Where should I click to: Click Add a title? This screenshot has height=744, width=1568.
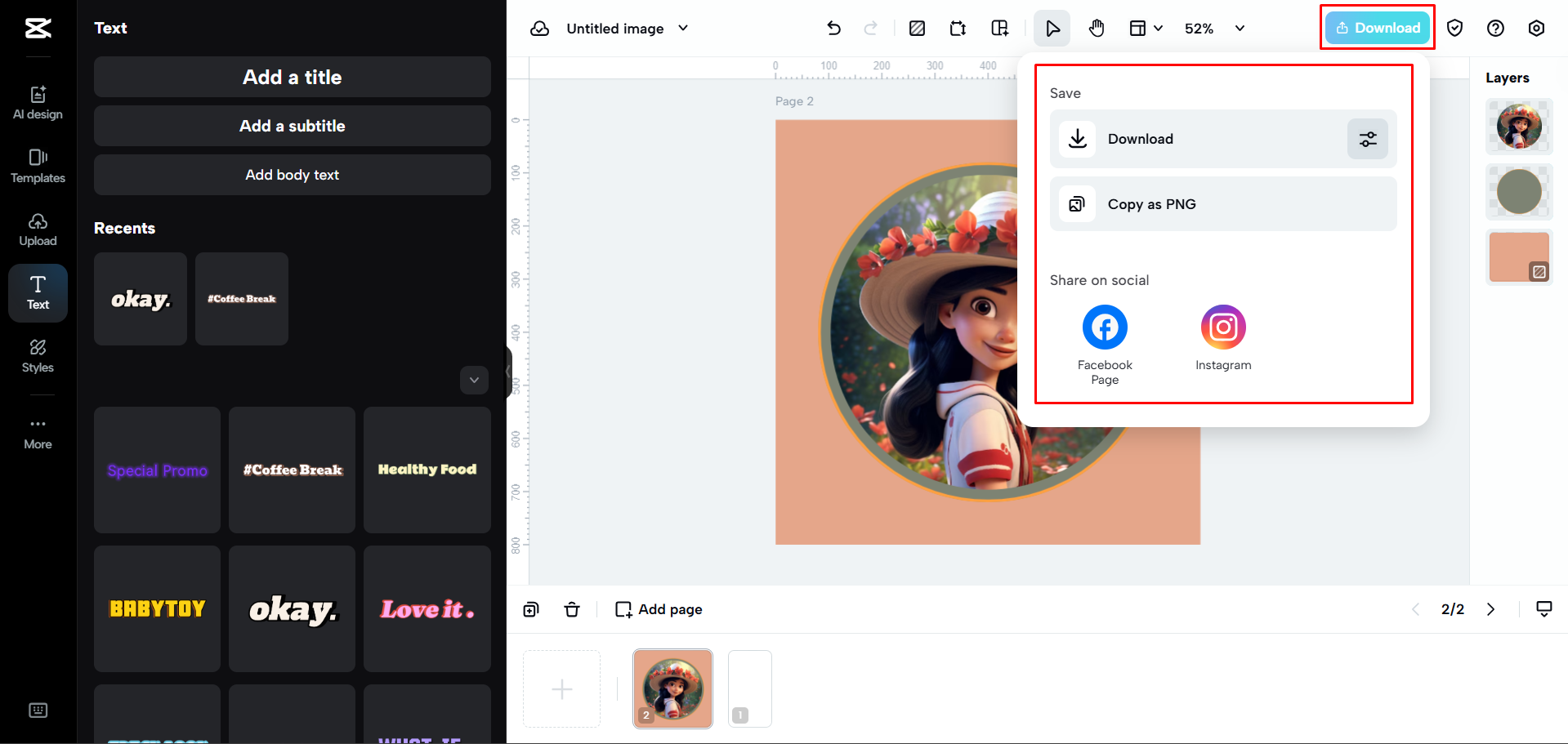293,77
